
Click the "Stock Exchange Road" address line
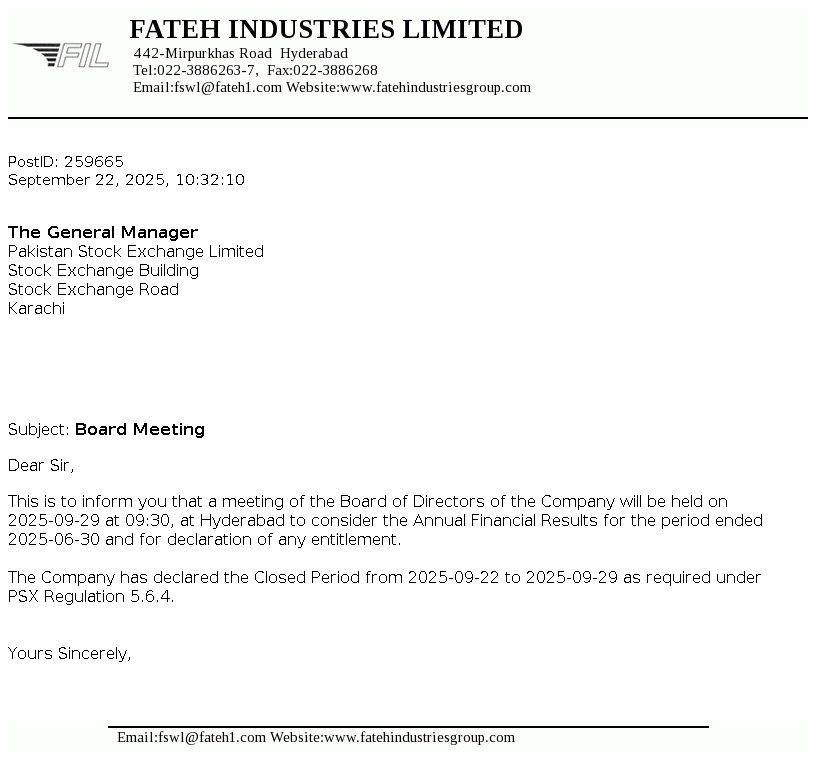tap(93, 289)
